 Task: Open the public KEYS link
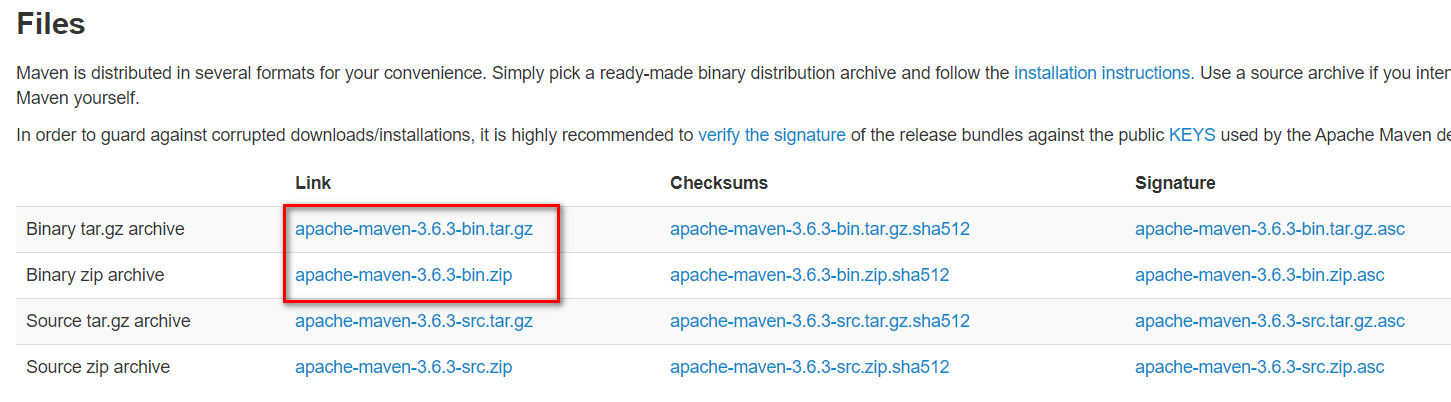tap(1192, 134)
